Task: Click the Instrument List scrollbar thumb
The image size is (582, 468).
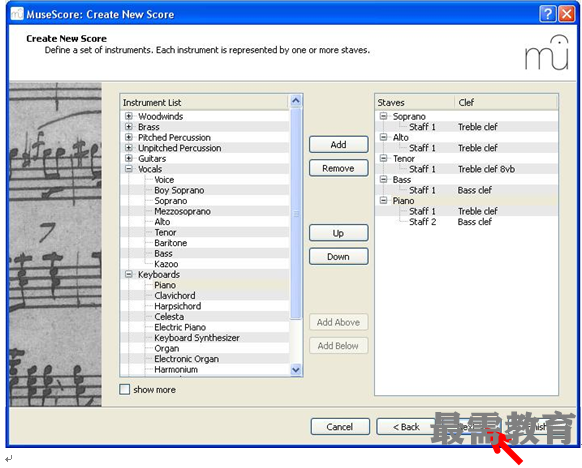Action: click(296, 213)
